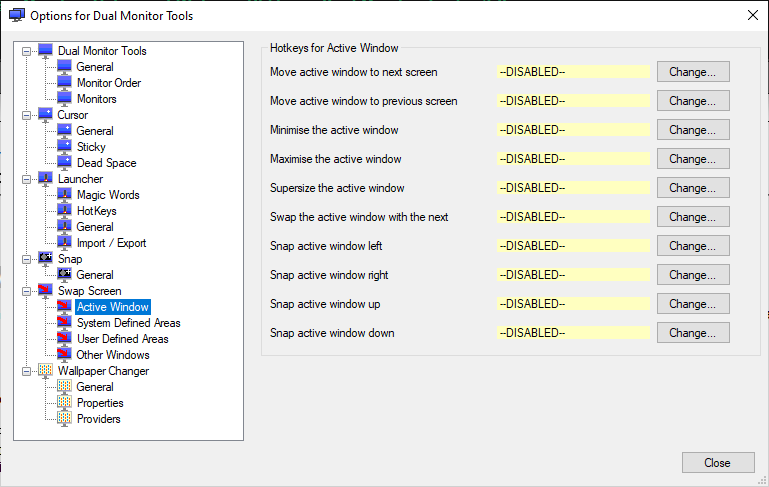Click the icon beside System Defined Areas

tap(64, 323)
